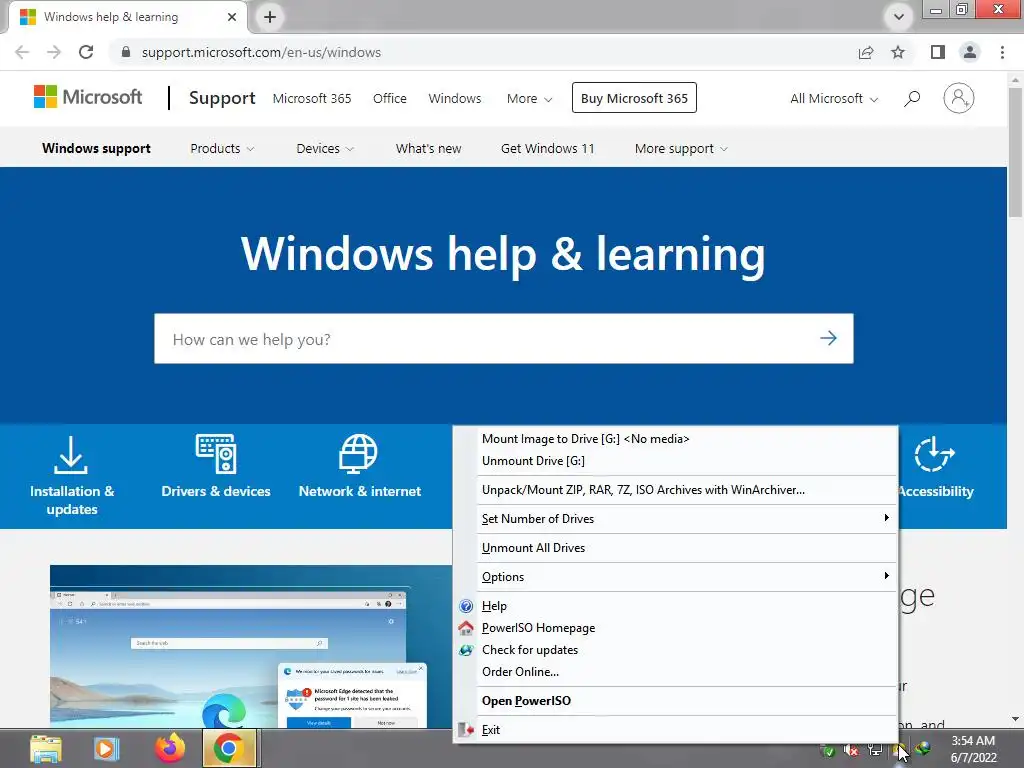Click the Microsoft logo
The width and height of the screenshot is (1024, 768).
pos(88,97)
